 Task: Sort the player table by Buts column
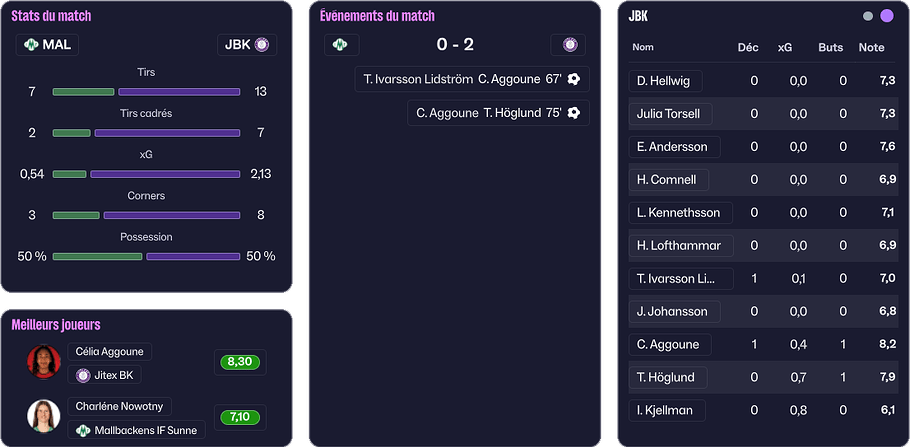[830, 47]
